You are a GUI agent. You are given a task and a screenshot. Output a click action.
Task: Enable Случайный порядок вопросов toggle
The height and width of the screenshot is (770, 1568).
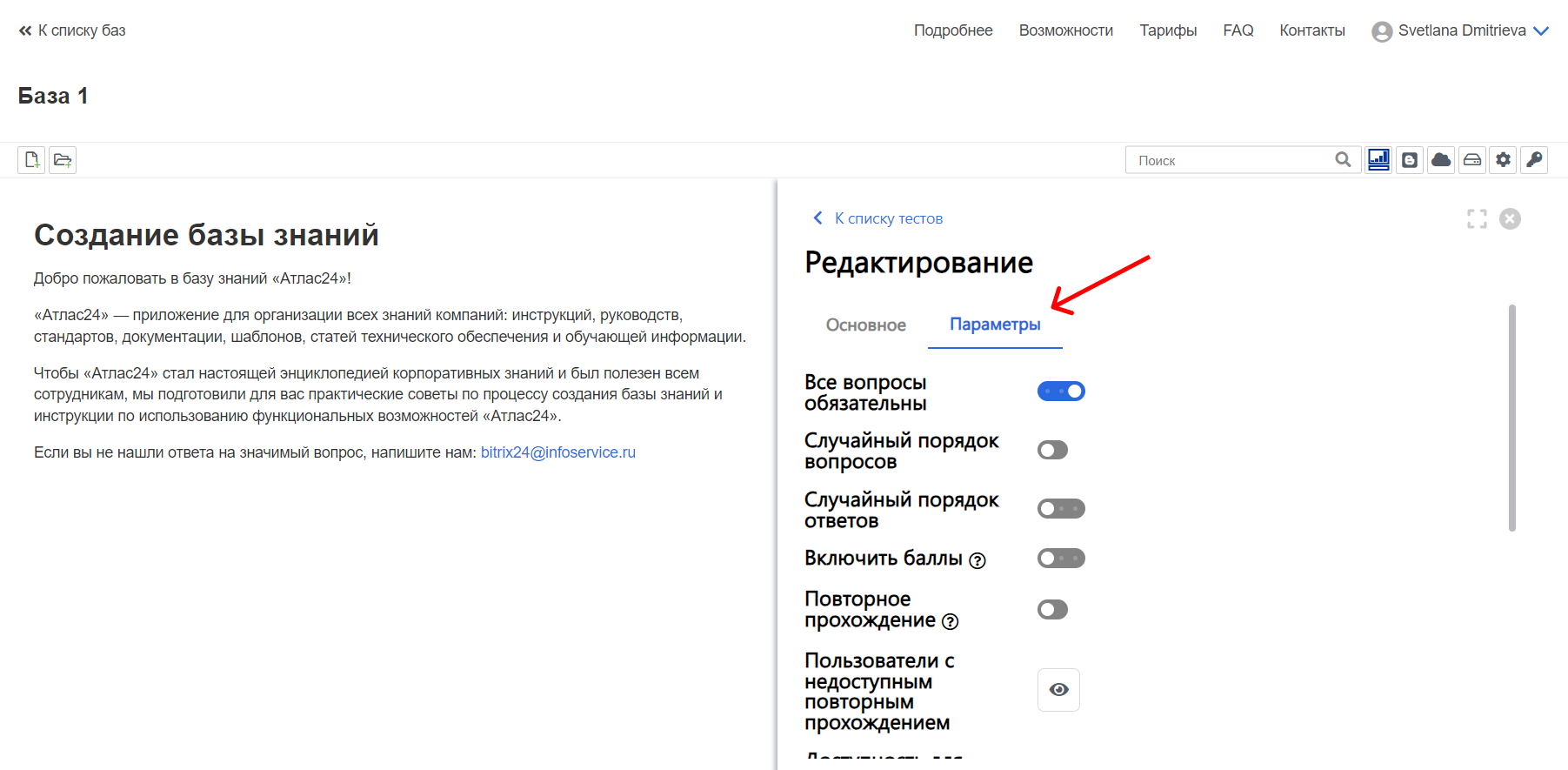click(x=1052, y=450)
